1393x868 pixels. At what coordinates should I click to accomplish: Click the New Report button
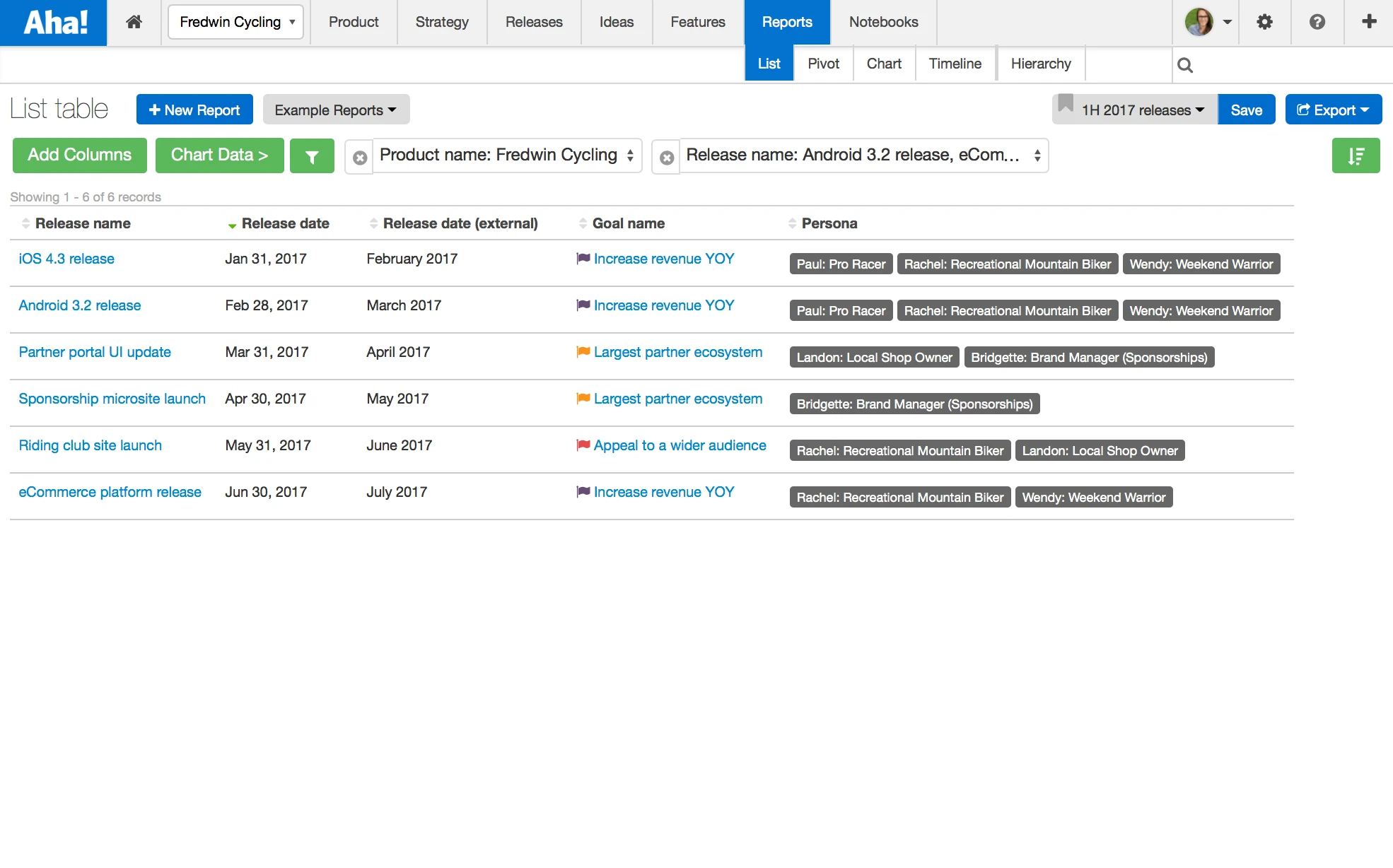click(x=194, y=110)
